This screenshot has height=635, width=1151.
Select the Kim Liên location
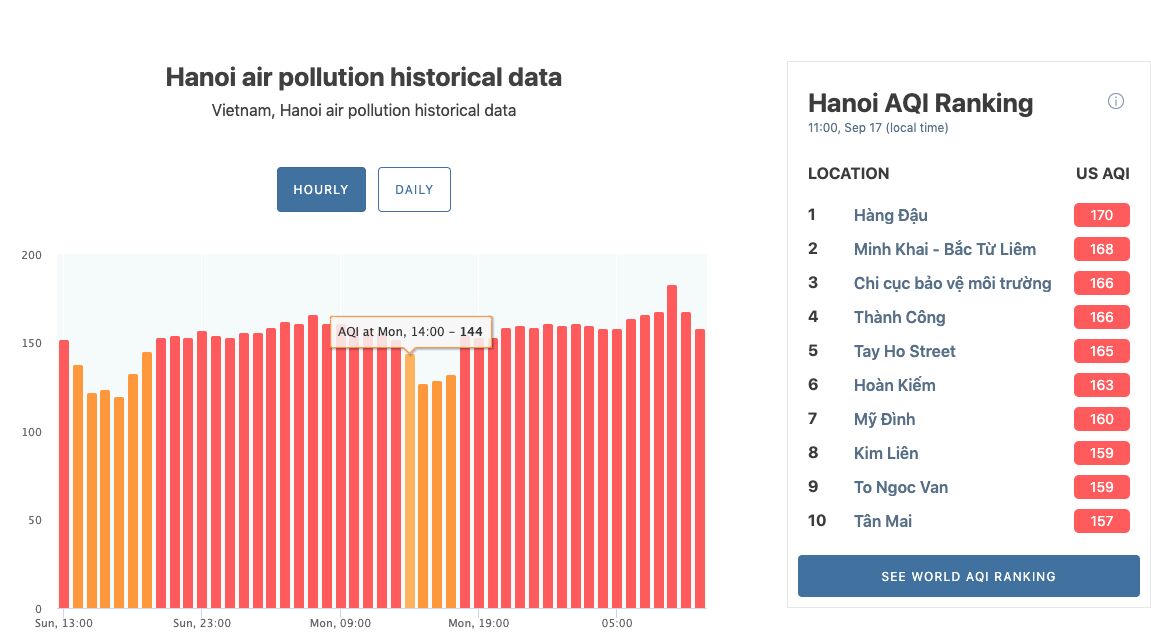point(885,453)
